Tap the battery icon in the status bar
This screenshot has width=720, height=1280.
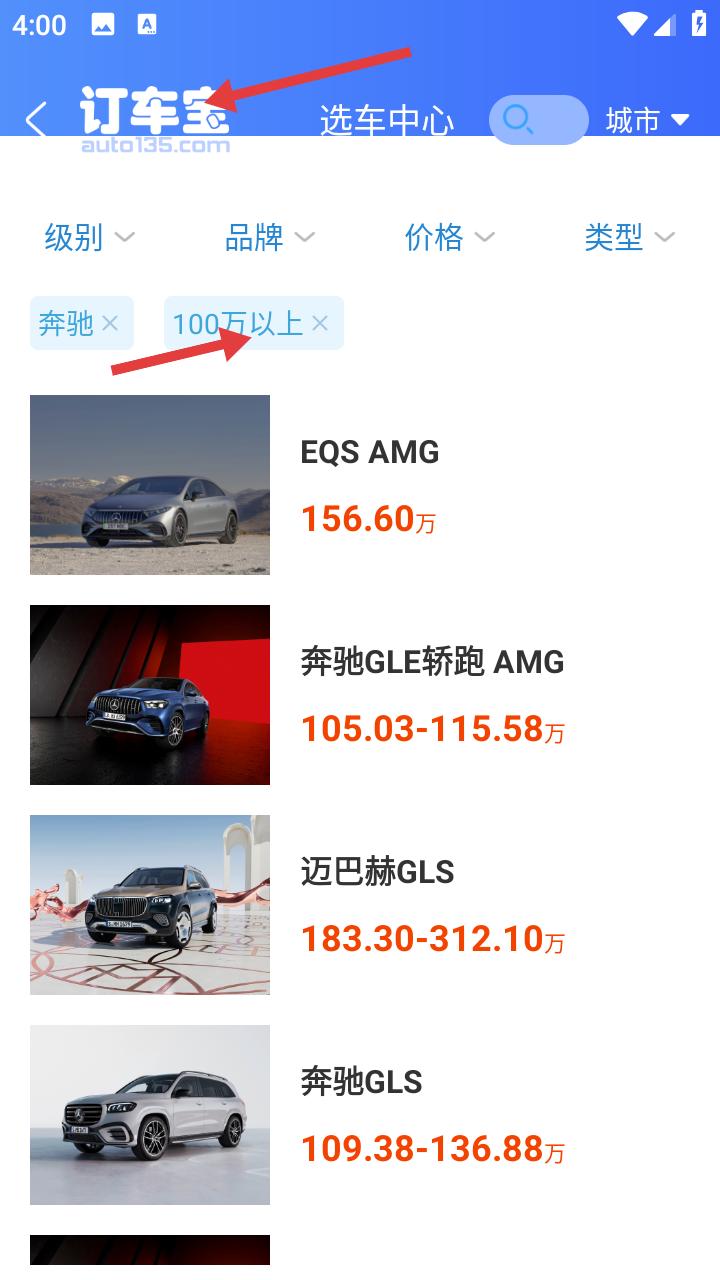pyautogui.click(x=699, y=24)
